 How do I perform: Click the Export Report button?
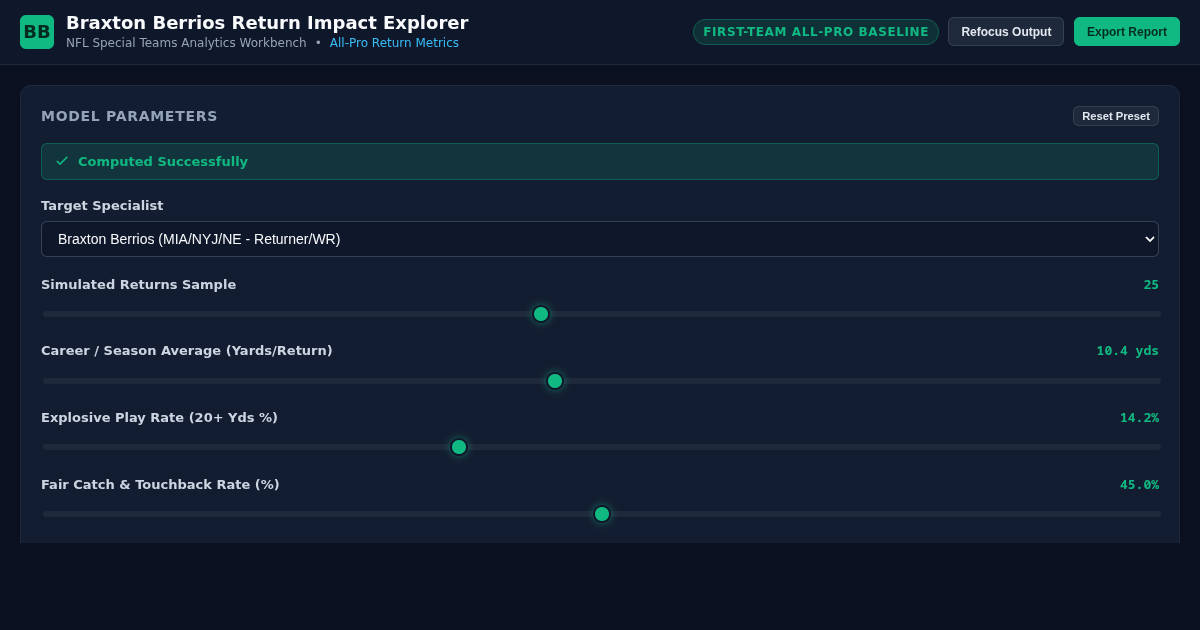pos(1127,32)
